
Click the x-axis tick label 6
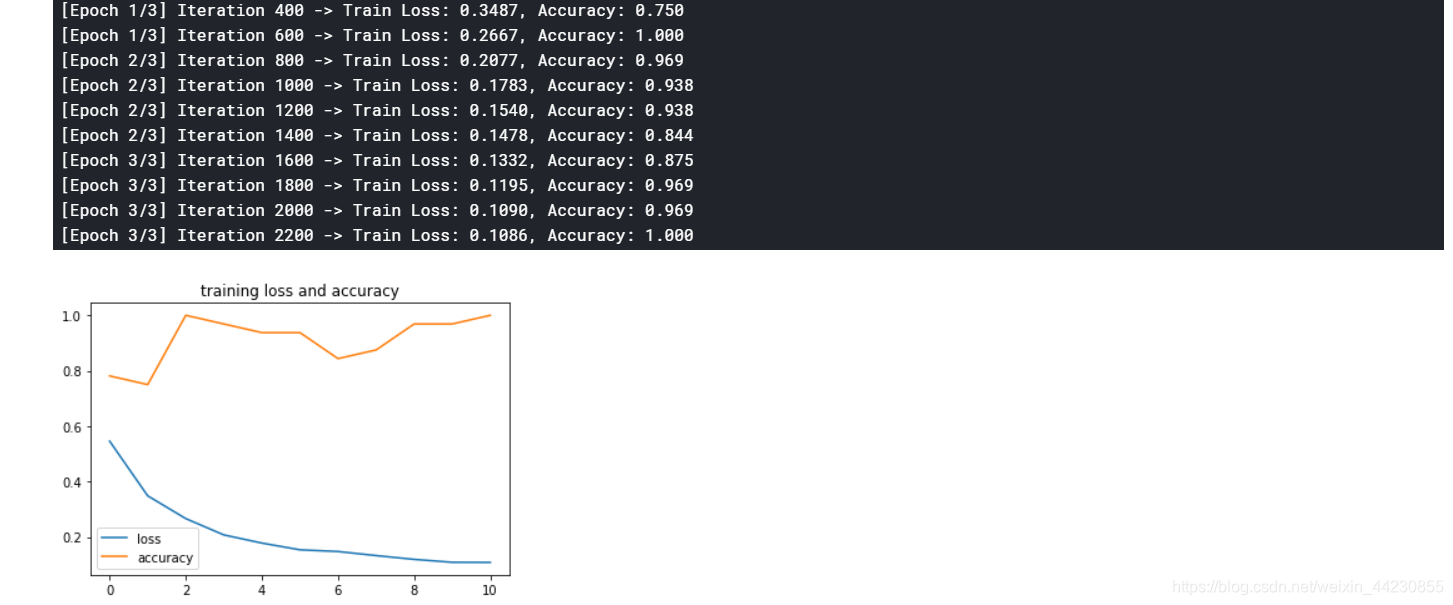338,590
